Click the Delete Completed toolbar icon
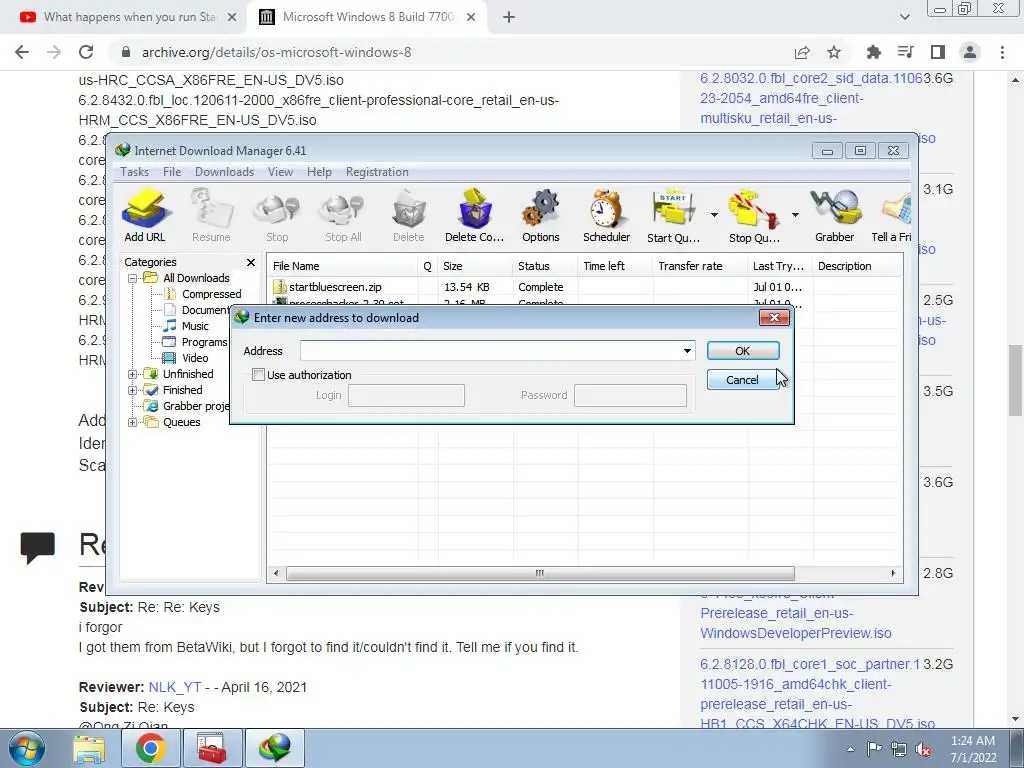 pos(474,216)
